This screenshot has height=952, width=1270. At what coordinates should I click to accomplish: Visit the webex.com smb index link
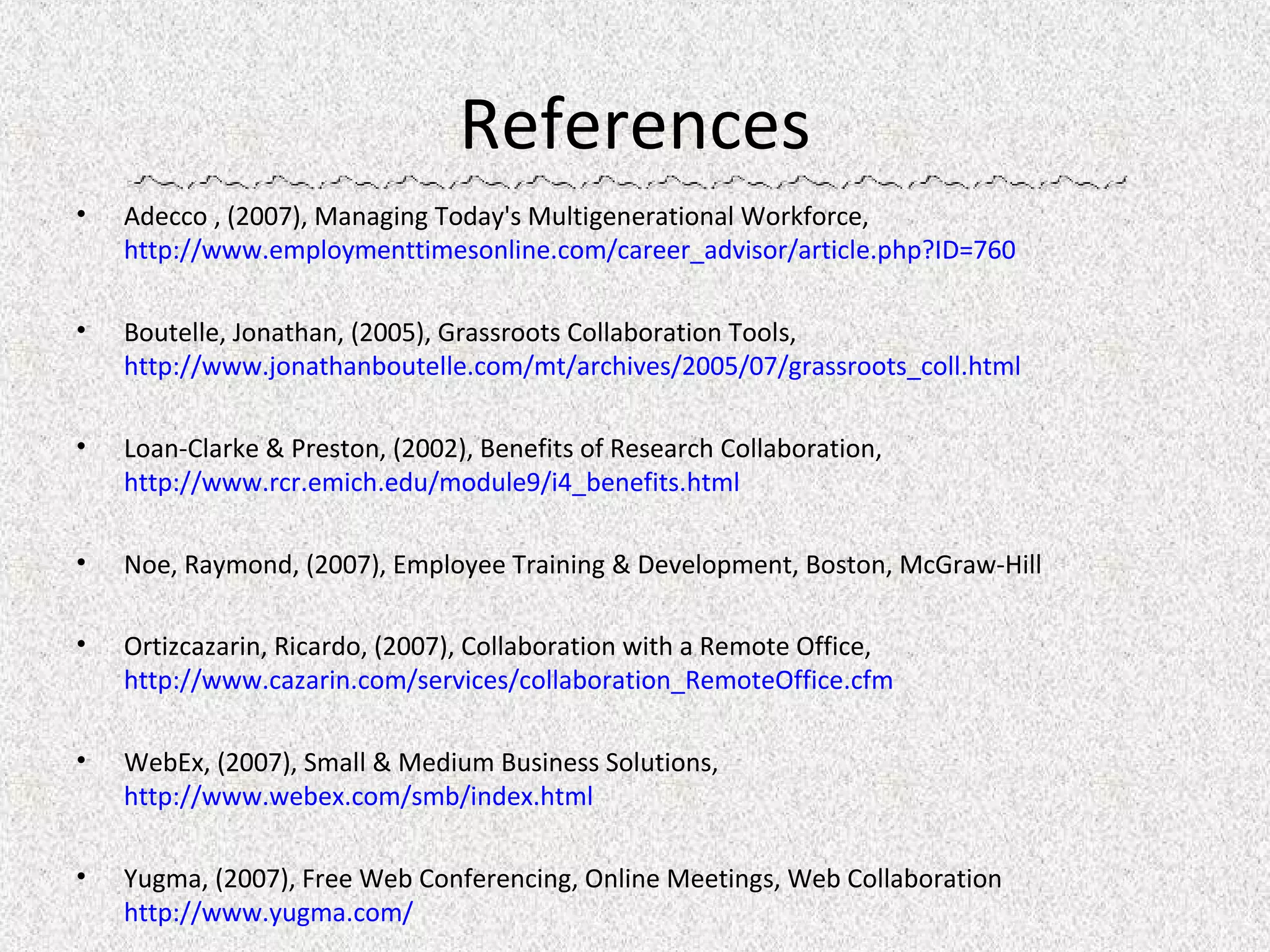(358, 796)
